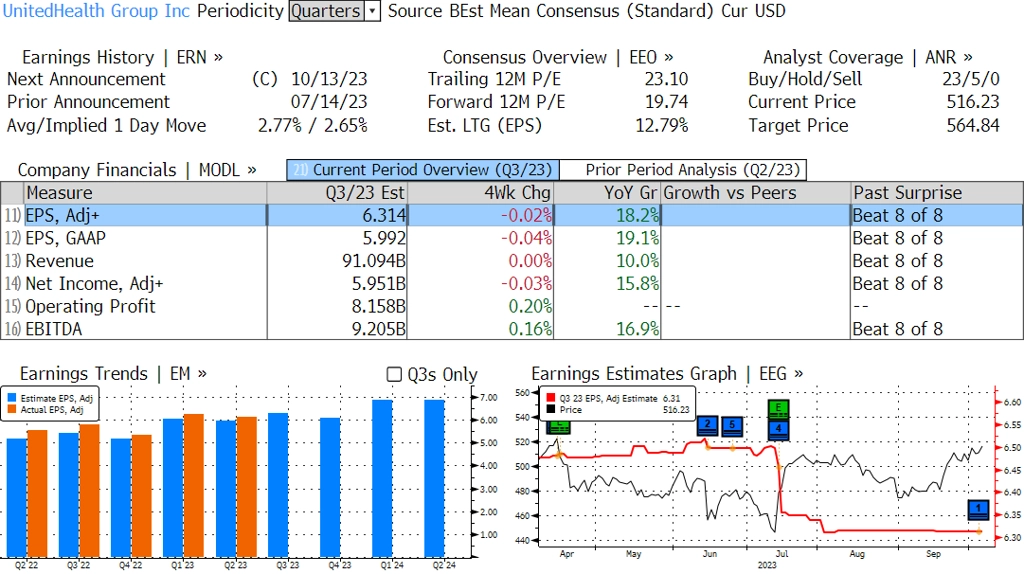Open Company Financials MODL link
This screenshot has width=1024, height=574.
[136, 170]
